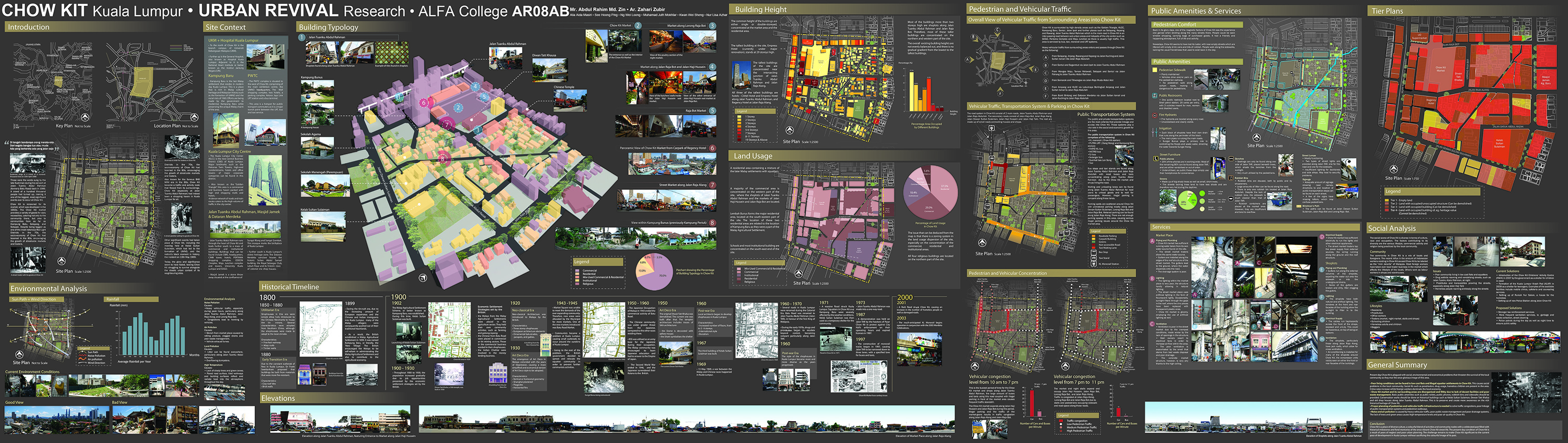The width and height of the screenshot is (1568, 443).
Task: Click the Land Usage percentage pie chart
Action: click(x=930, y=193)
